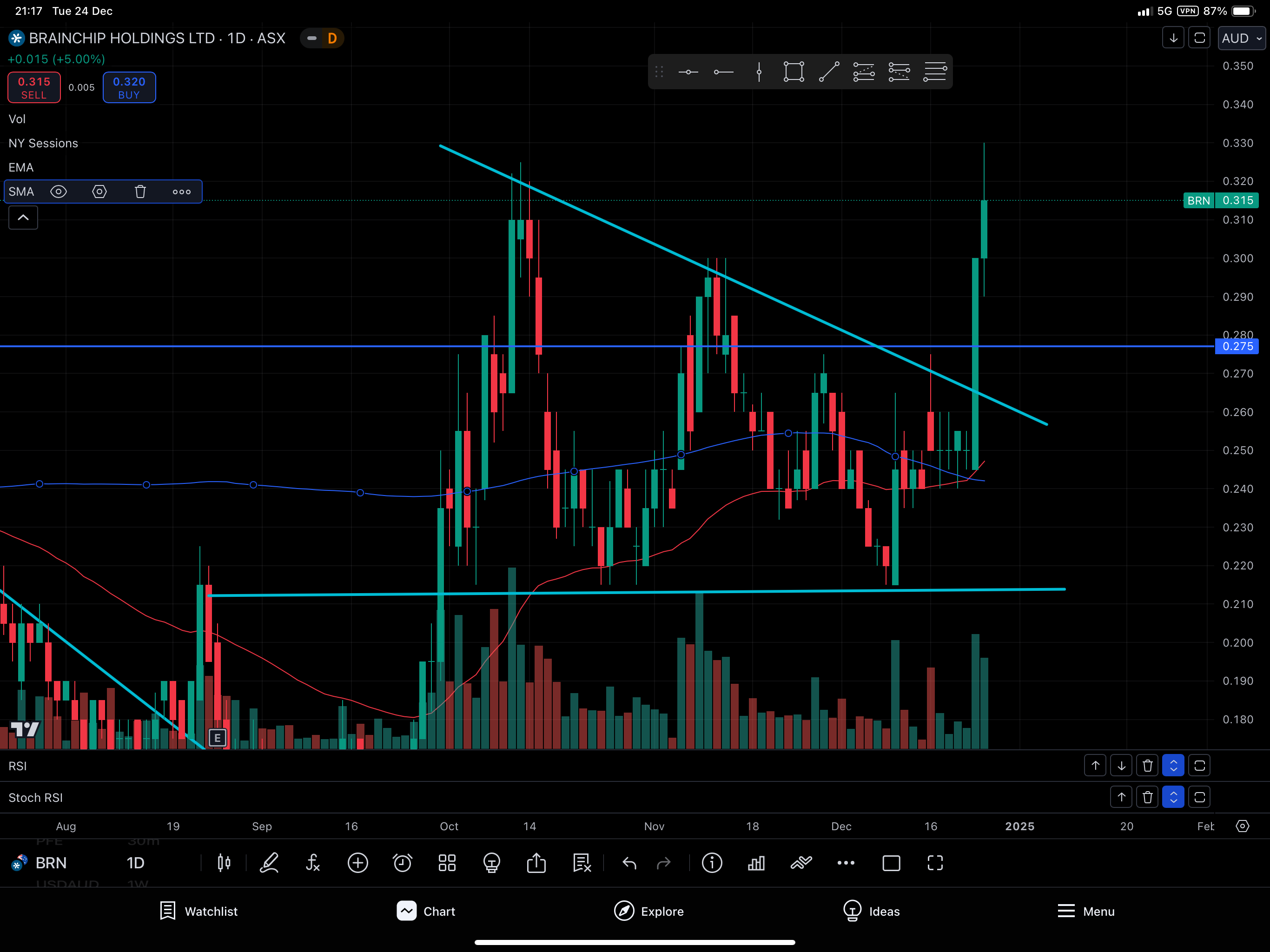Open the AUD currency dropdown
The height and width of the screenshot is (952, 1270).
[x=1241, y=39]
